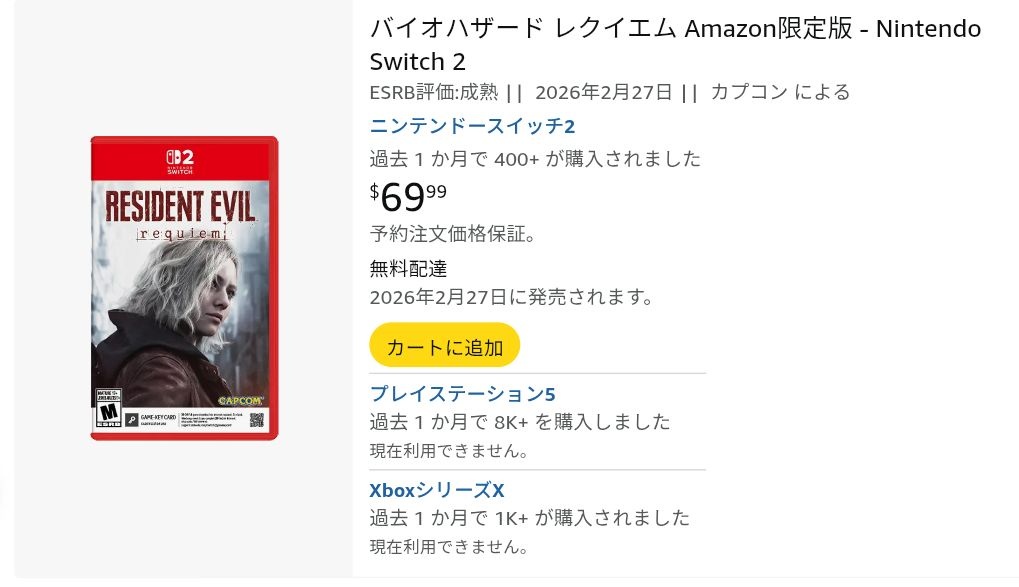Viewport: 1019px width, 587px height.
Task: Click the ESRB M rating icon
Action: [108, 408]
